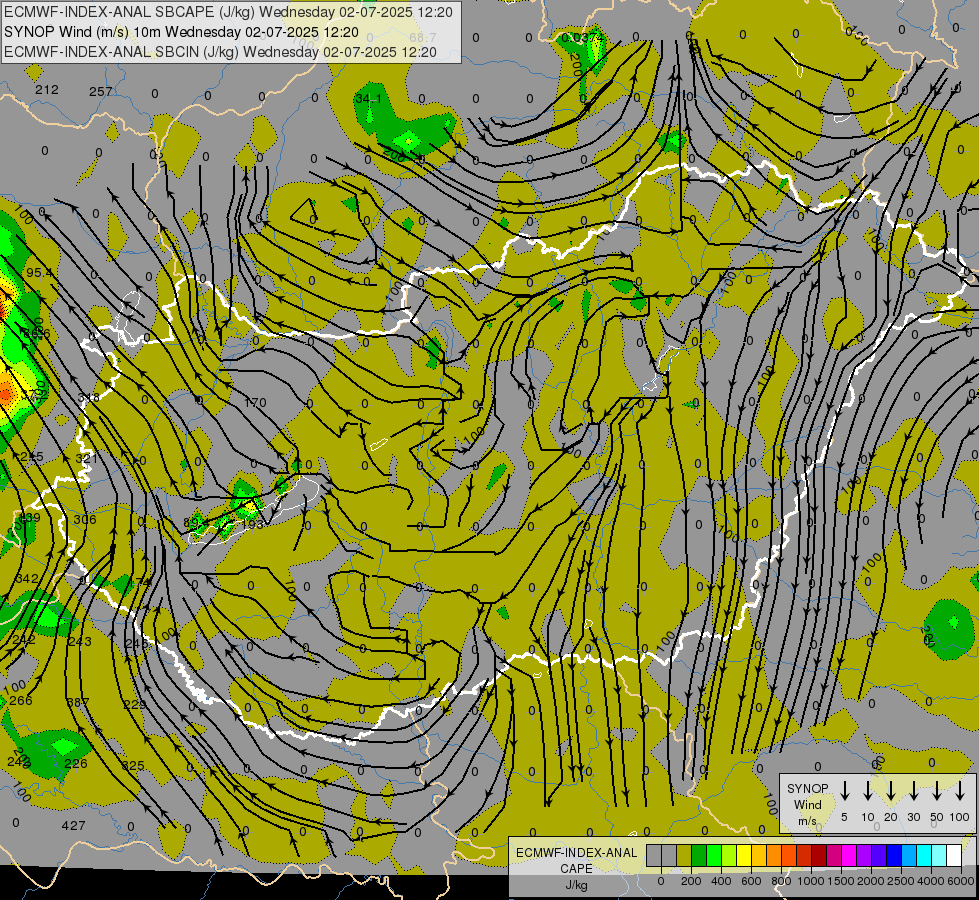Click the '95.4' value on the map
The width and height of the screenshot is (979, 900).
click(39, 273)
